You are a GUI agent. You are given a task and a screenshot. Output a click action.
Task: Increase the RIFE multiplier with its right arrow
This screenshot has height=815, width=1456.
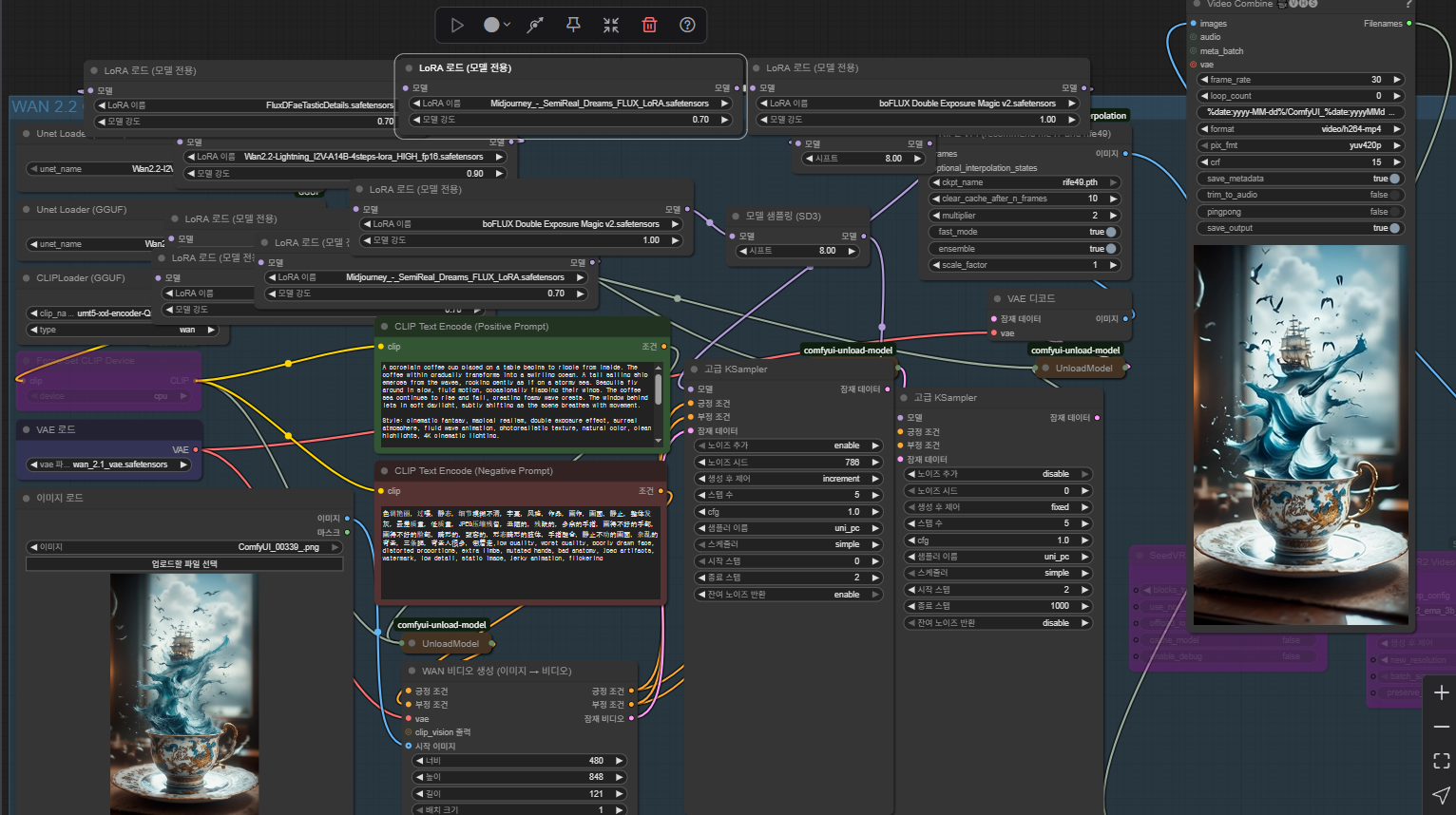coord(1113,216)
